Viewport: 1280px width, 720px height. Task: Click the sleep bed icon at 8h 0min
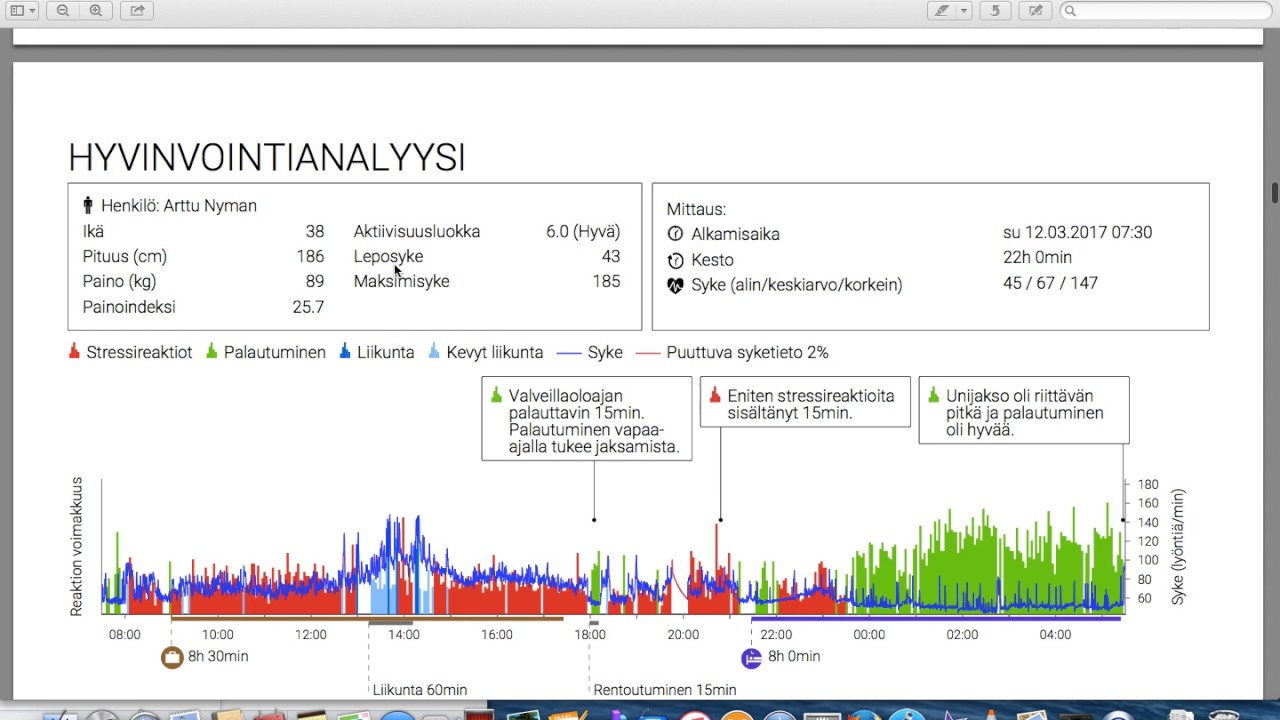751,657
